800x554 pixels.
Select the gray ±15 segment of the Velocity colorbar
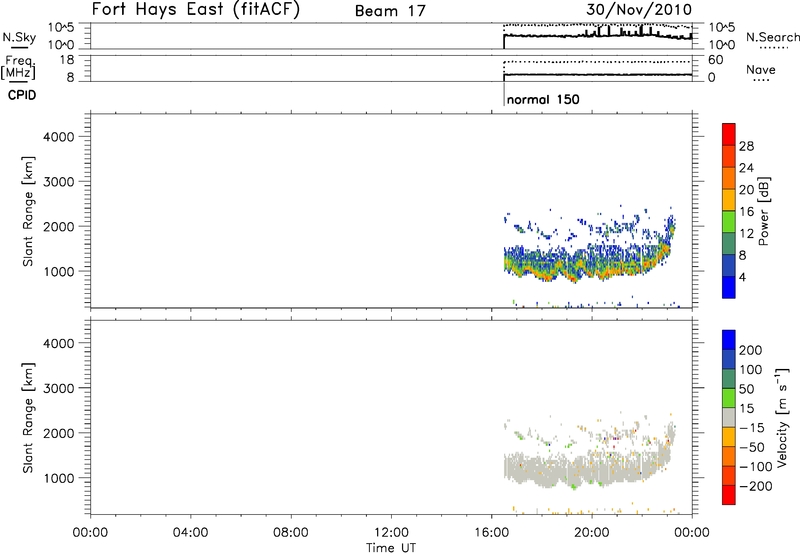[729, 417]
